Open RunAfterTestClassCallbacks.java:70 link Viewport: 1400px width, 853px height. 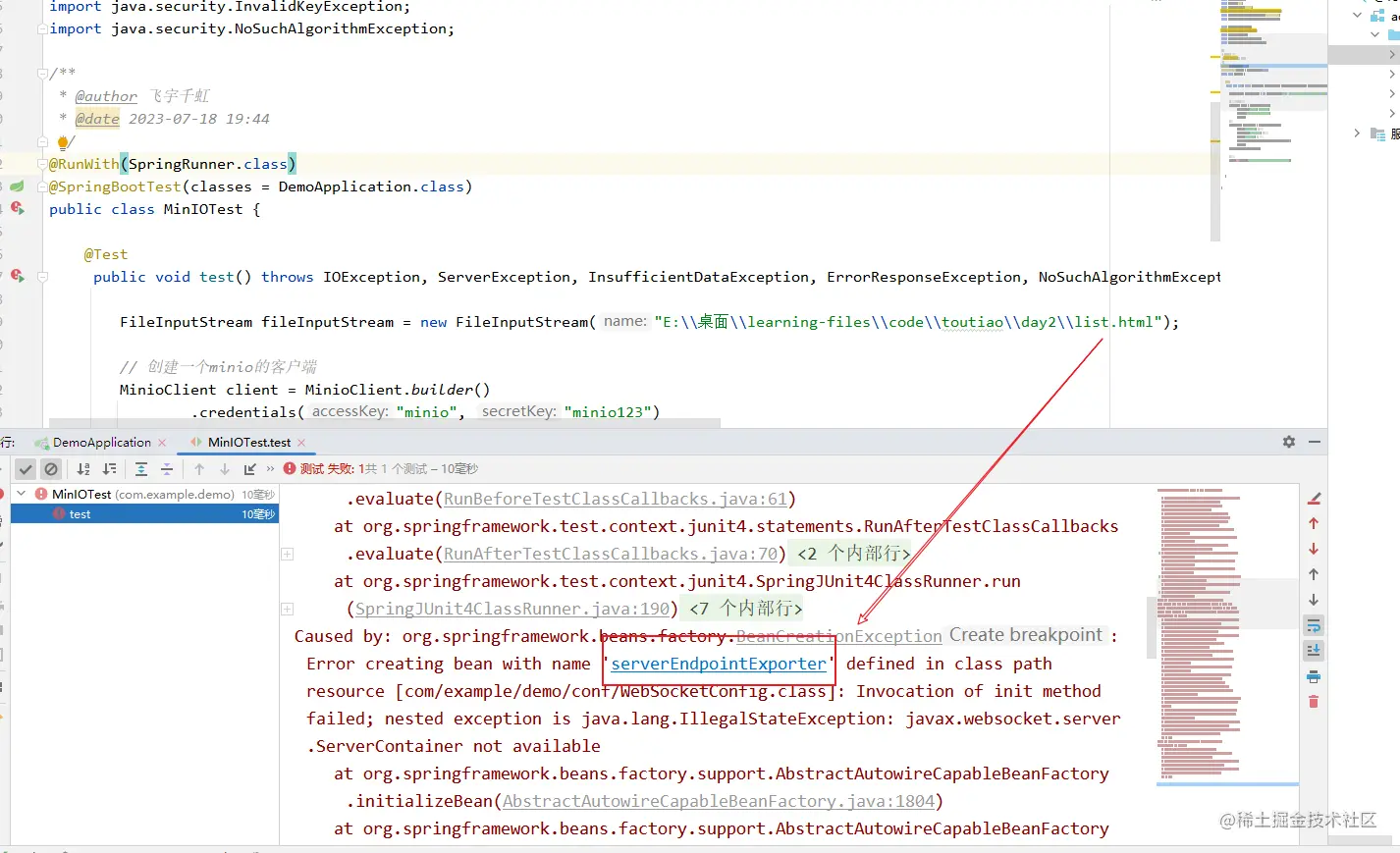pyautogui.click(x=611, y=554)
